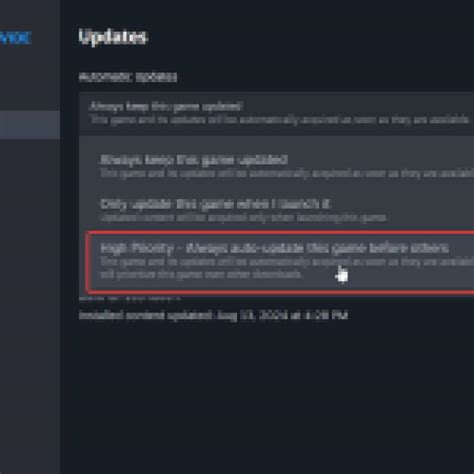Open the Automatic Updates dropdown box
The width and height of the screenshot is (474, 474).
tap(277, 113)
